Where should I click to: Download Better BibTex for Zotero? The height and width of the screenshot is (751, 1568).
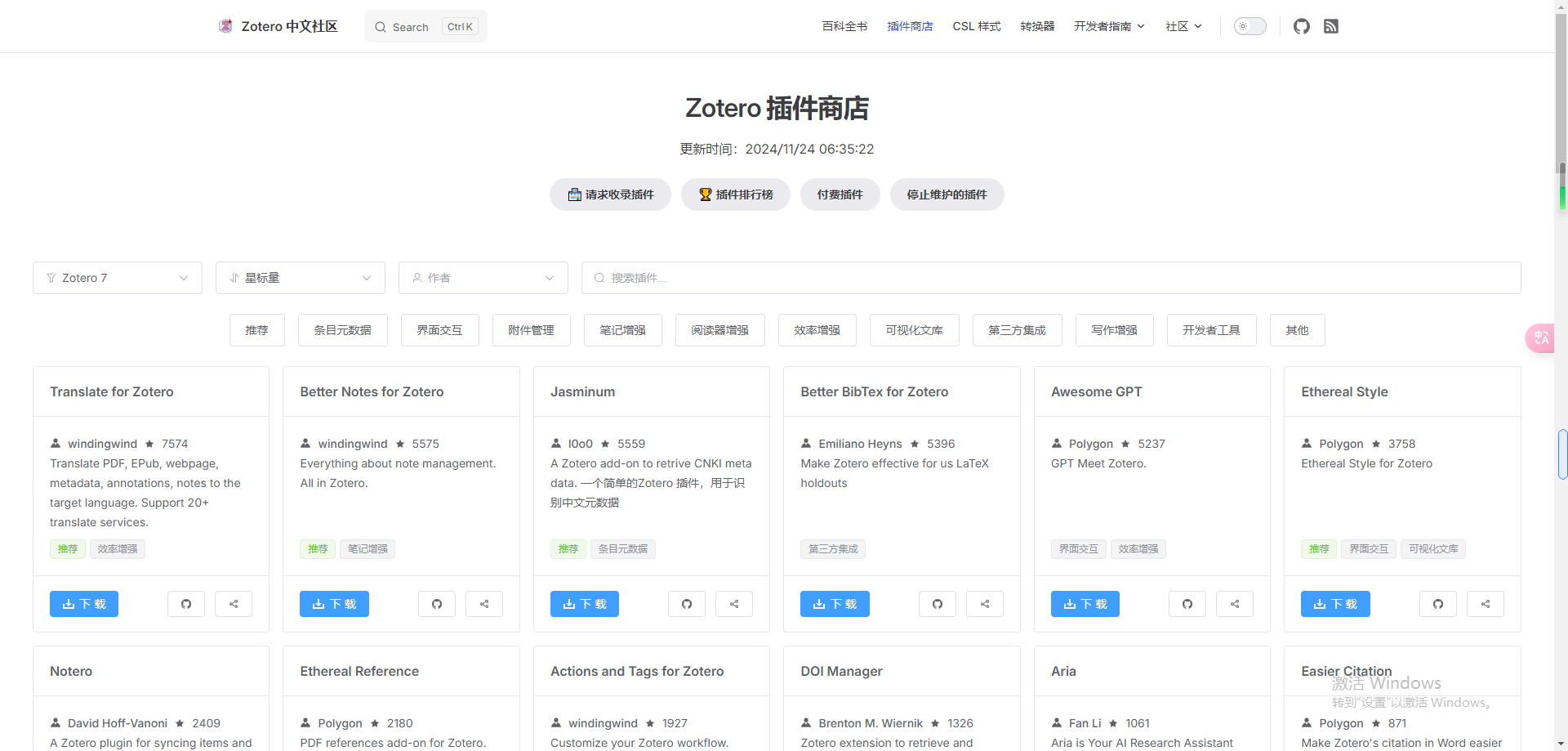click(835, 604)
